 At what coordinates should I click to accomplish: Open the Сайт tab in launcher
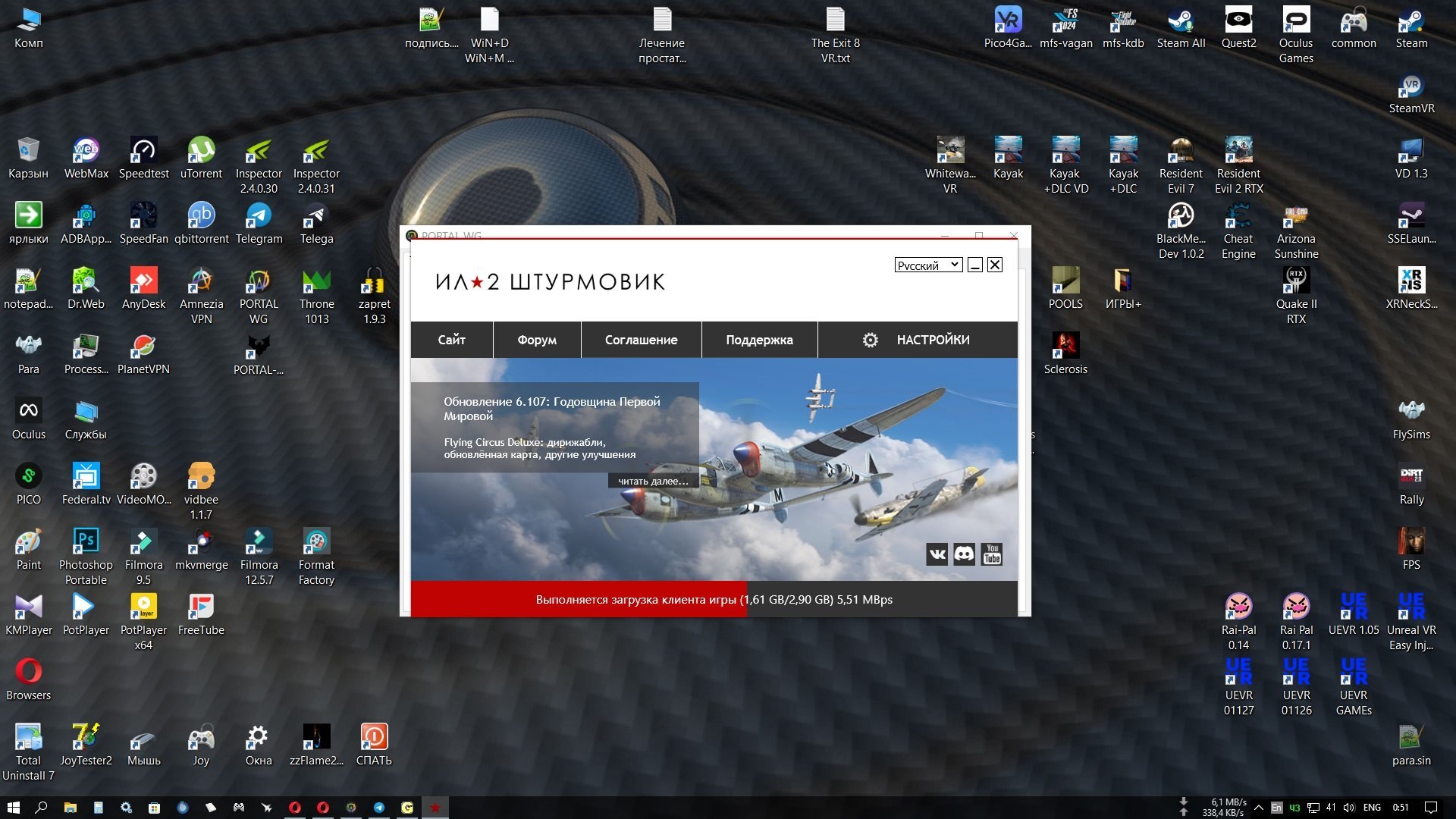(451, 340)
